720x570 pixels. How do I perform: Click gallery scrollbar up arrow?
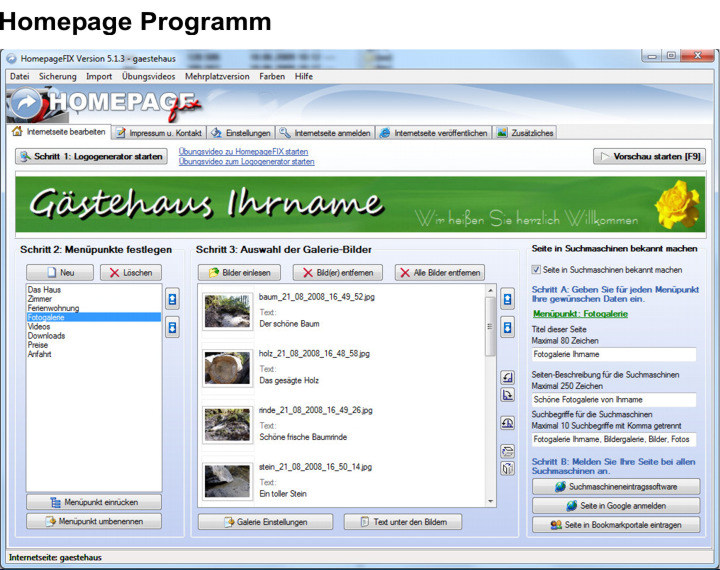tap(490, 290)
